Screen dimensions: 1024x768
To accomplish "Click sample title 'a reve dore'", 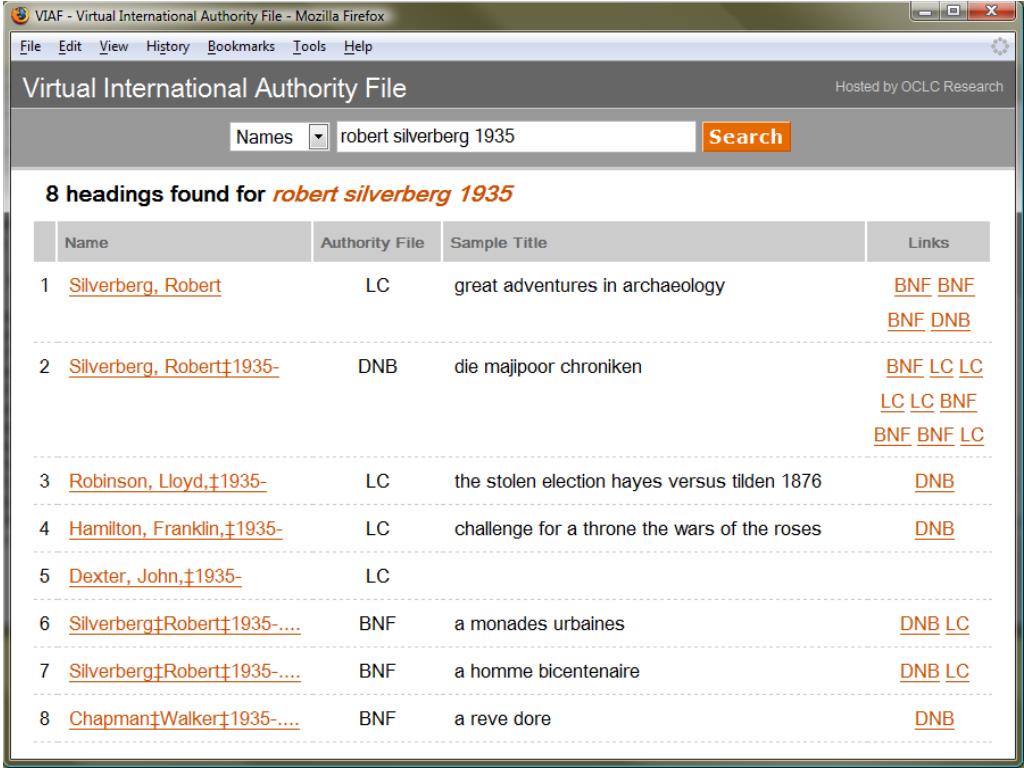I will [x=503, y=719].
